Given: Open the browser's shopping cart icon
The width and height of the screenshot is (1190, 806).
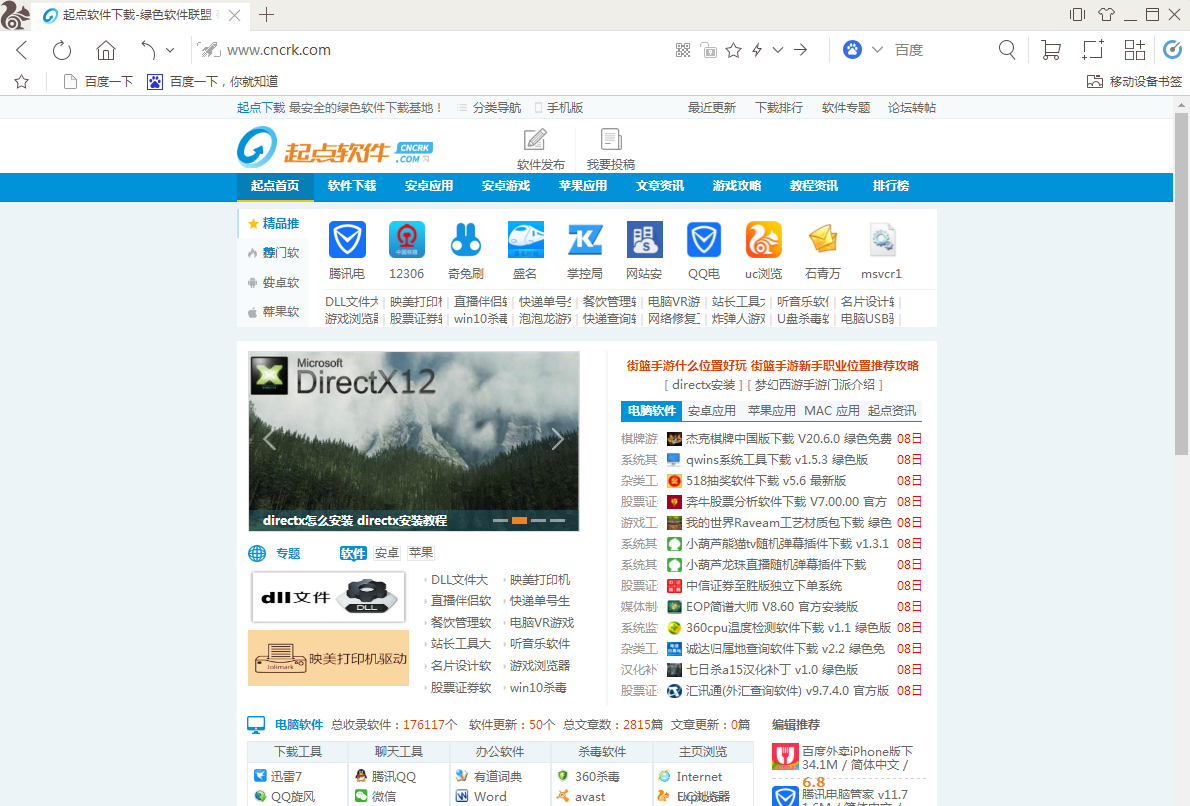Looking at the screenshot, I should [x=1049, y=49].
